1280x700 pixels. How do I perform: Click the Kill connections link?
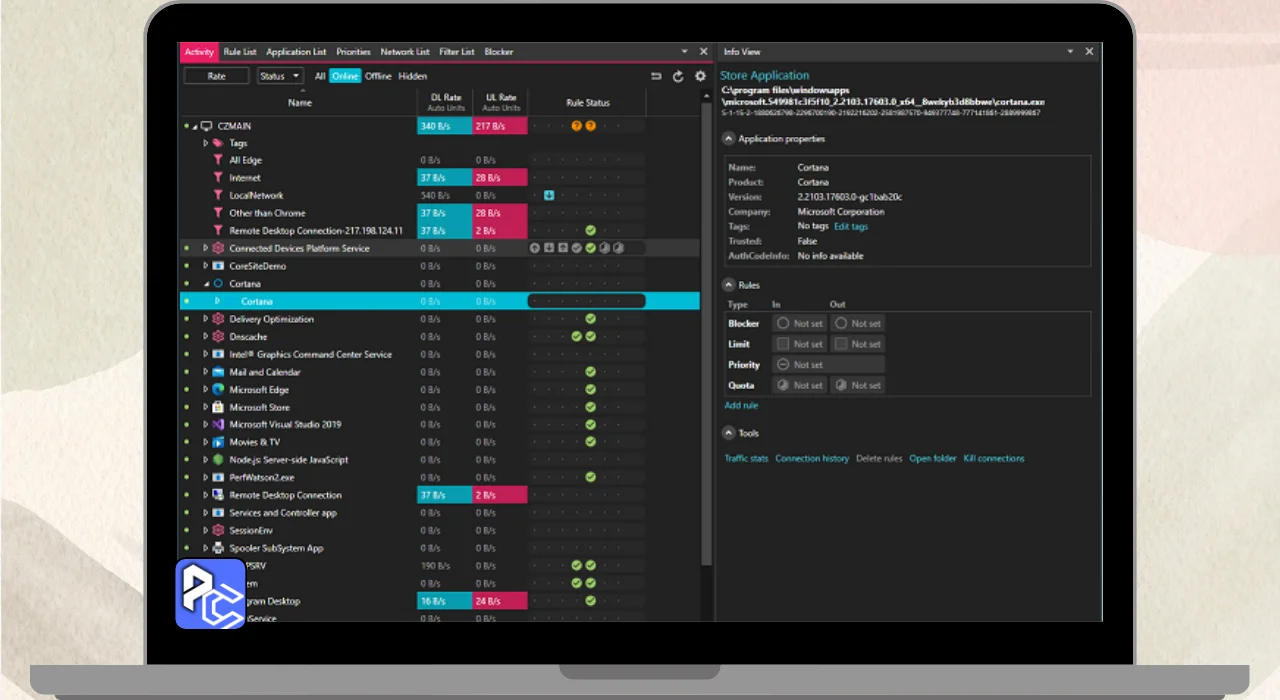pos(994,459)
